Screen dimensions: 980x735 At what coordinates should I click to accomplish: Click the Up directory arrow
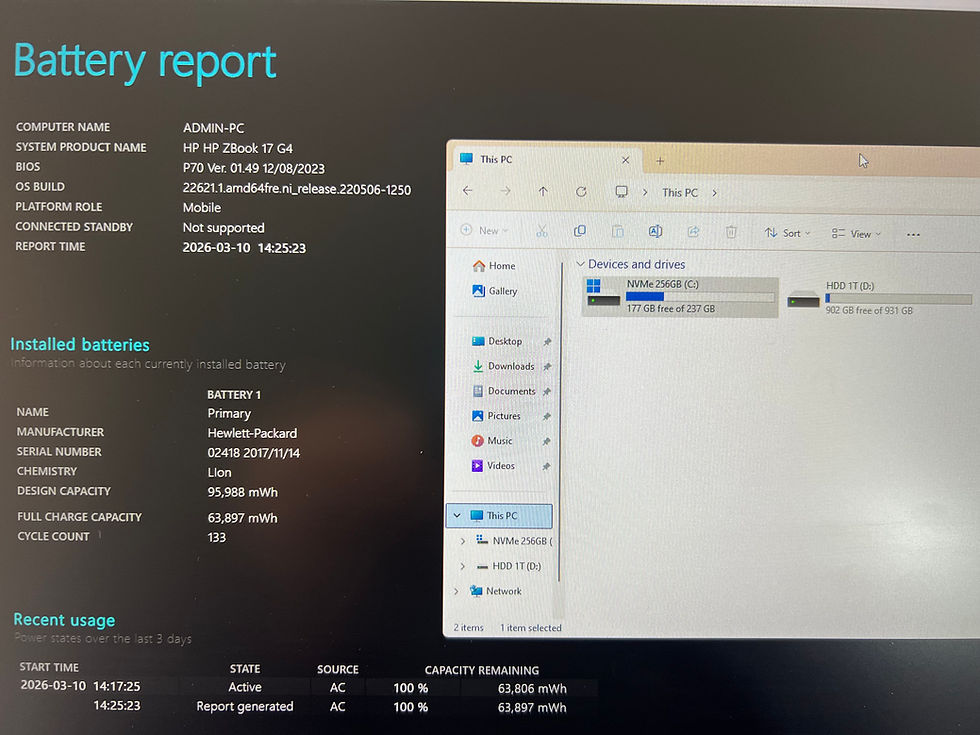coord(543,191)
